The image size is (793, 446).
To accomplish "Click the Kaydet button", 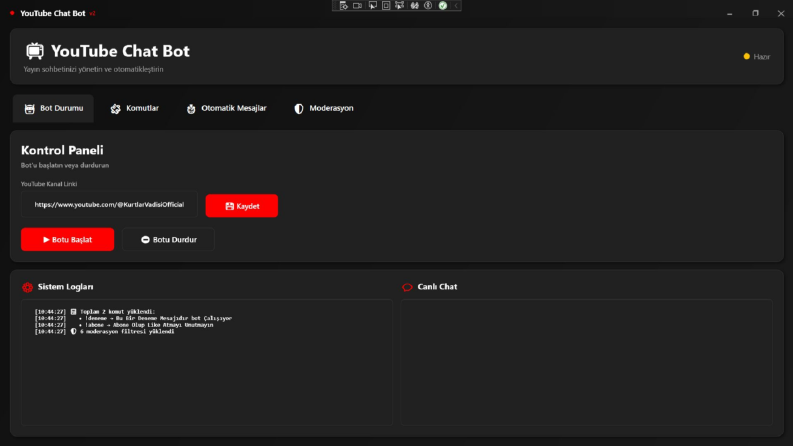I will [242, 206].
